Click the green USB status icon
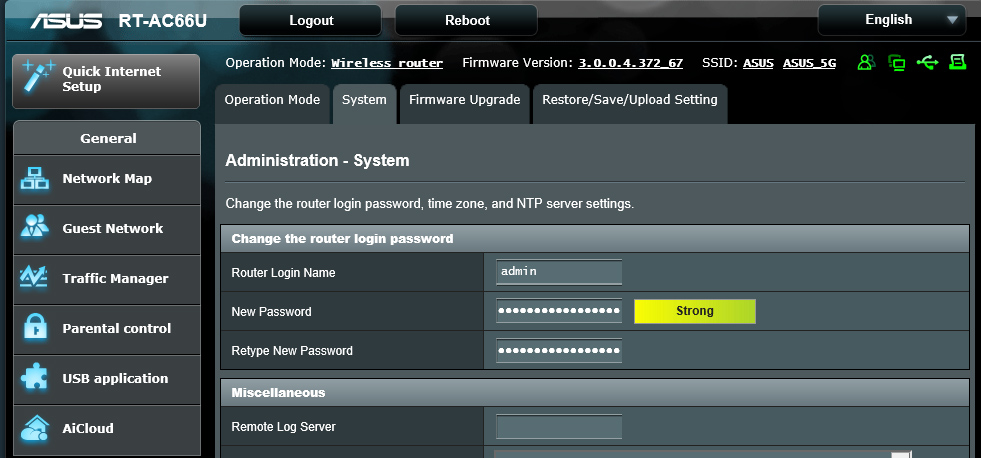Image resolution: width=981 pixels, height=458 pixels. point(927,63)
